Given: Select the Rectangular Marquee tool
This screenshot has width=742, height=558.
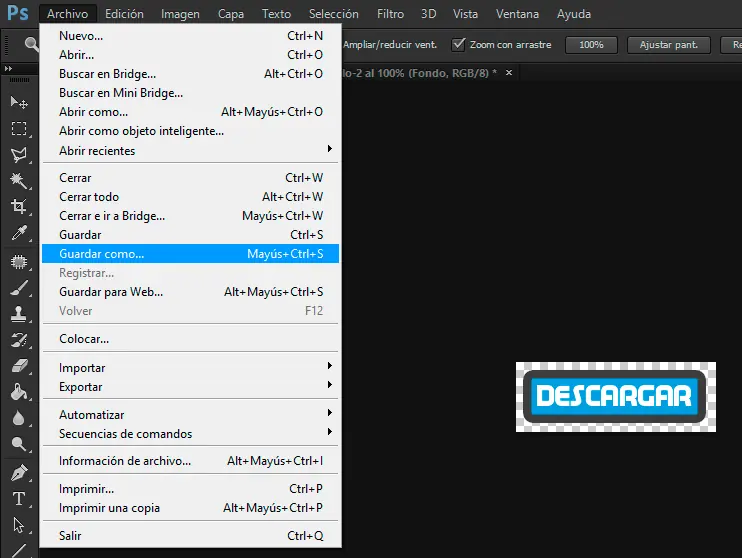Looking at the screenshot, I should click(19, 129).
